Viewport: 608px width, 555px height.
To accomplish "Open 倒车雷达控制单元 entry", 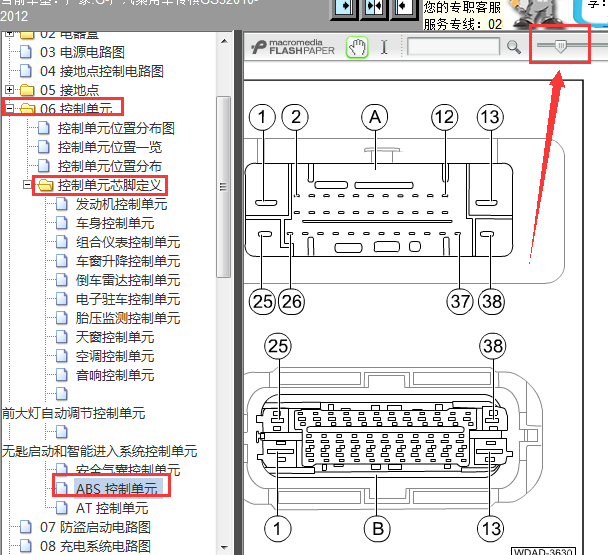I will [x=128, y=280].
